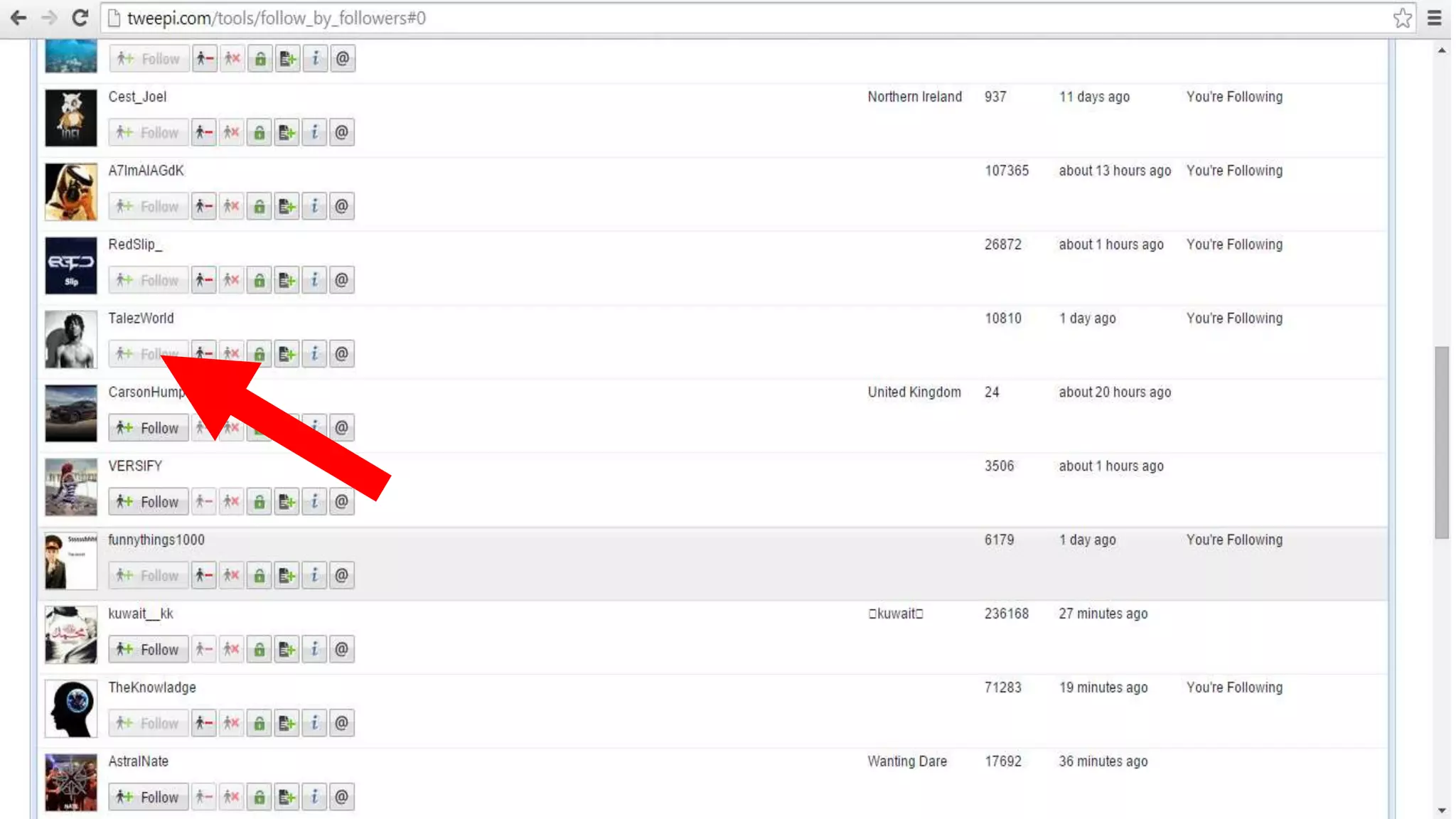Open info icon for funnythings1000
The height and width of the screenshot is (819, 1456).
pos(314,576)
